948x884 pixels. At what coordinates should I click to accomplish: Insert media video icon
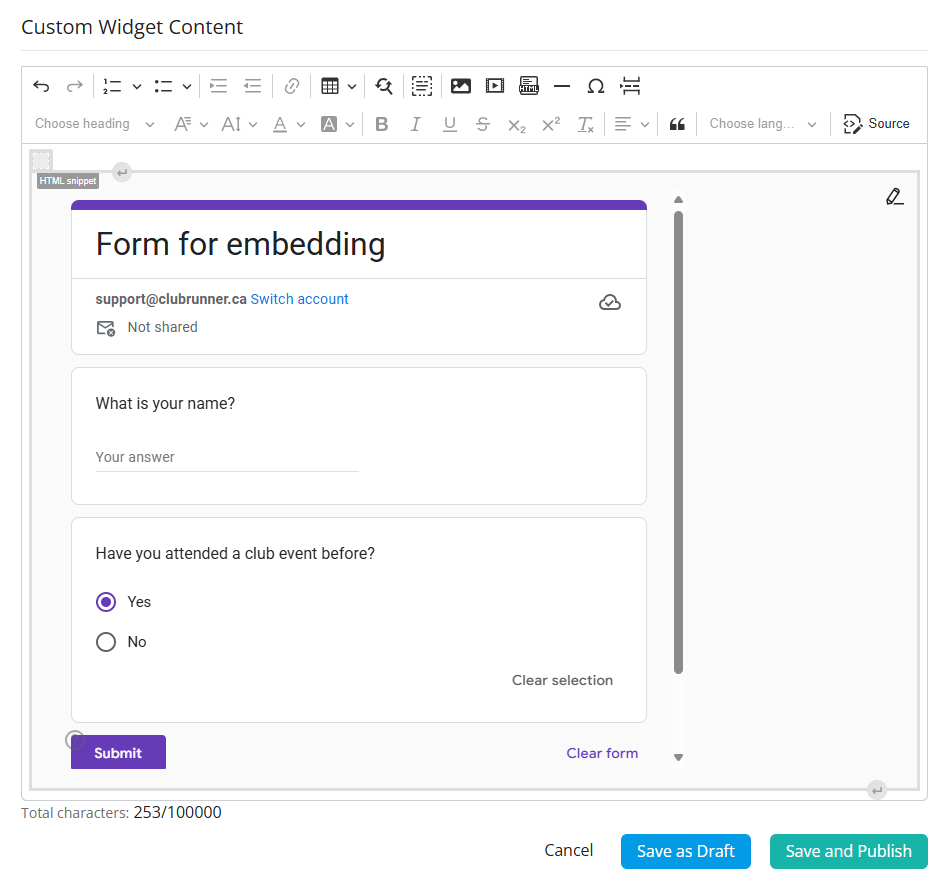coord(495,87)
